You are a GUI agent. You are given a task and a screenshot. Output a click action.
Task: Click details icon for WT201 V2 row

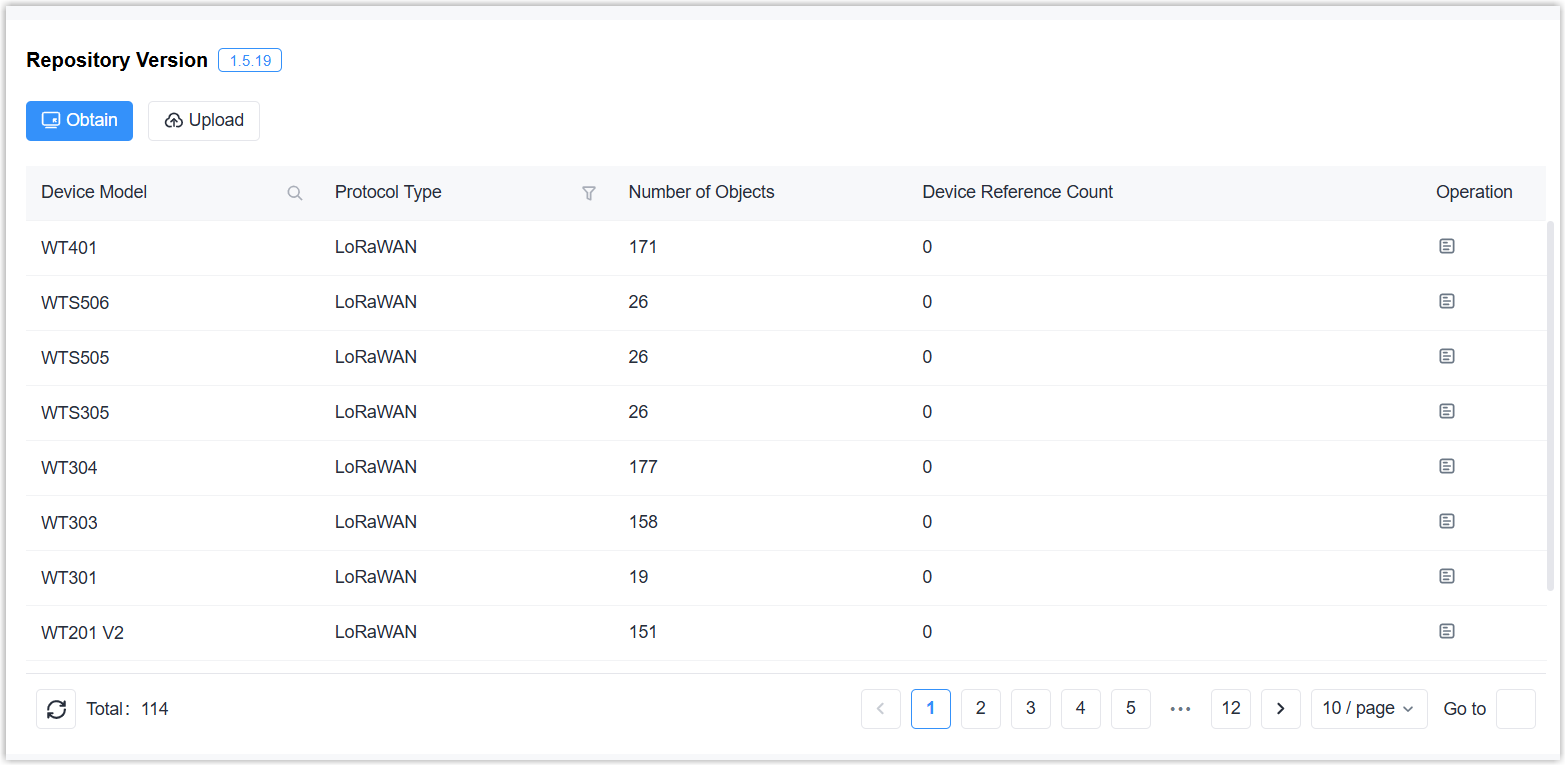point(1446,631)
